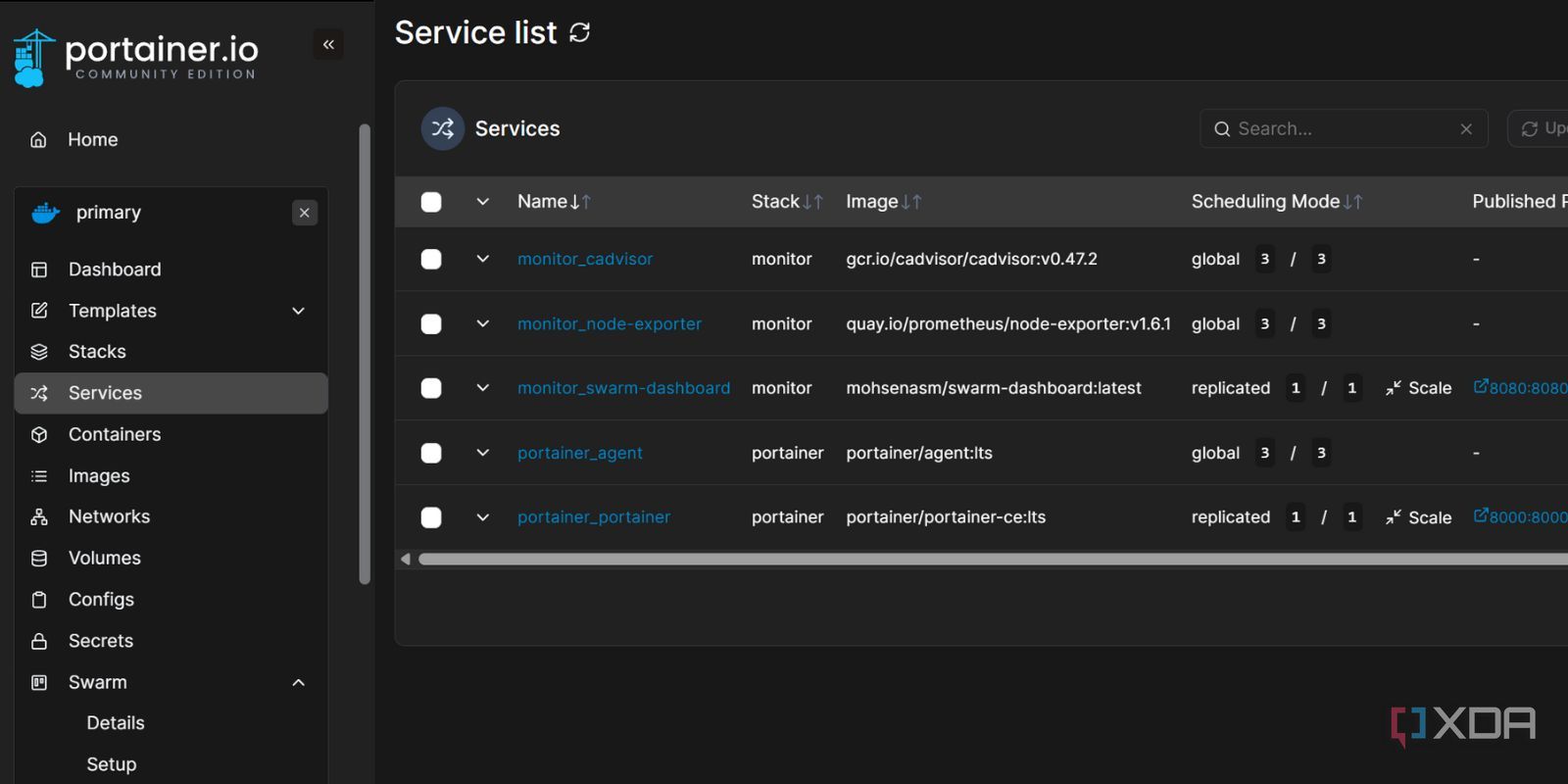
Task: Collapse the sidebar with the double-chevron icon
Action: (328, 44)
